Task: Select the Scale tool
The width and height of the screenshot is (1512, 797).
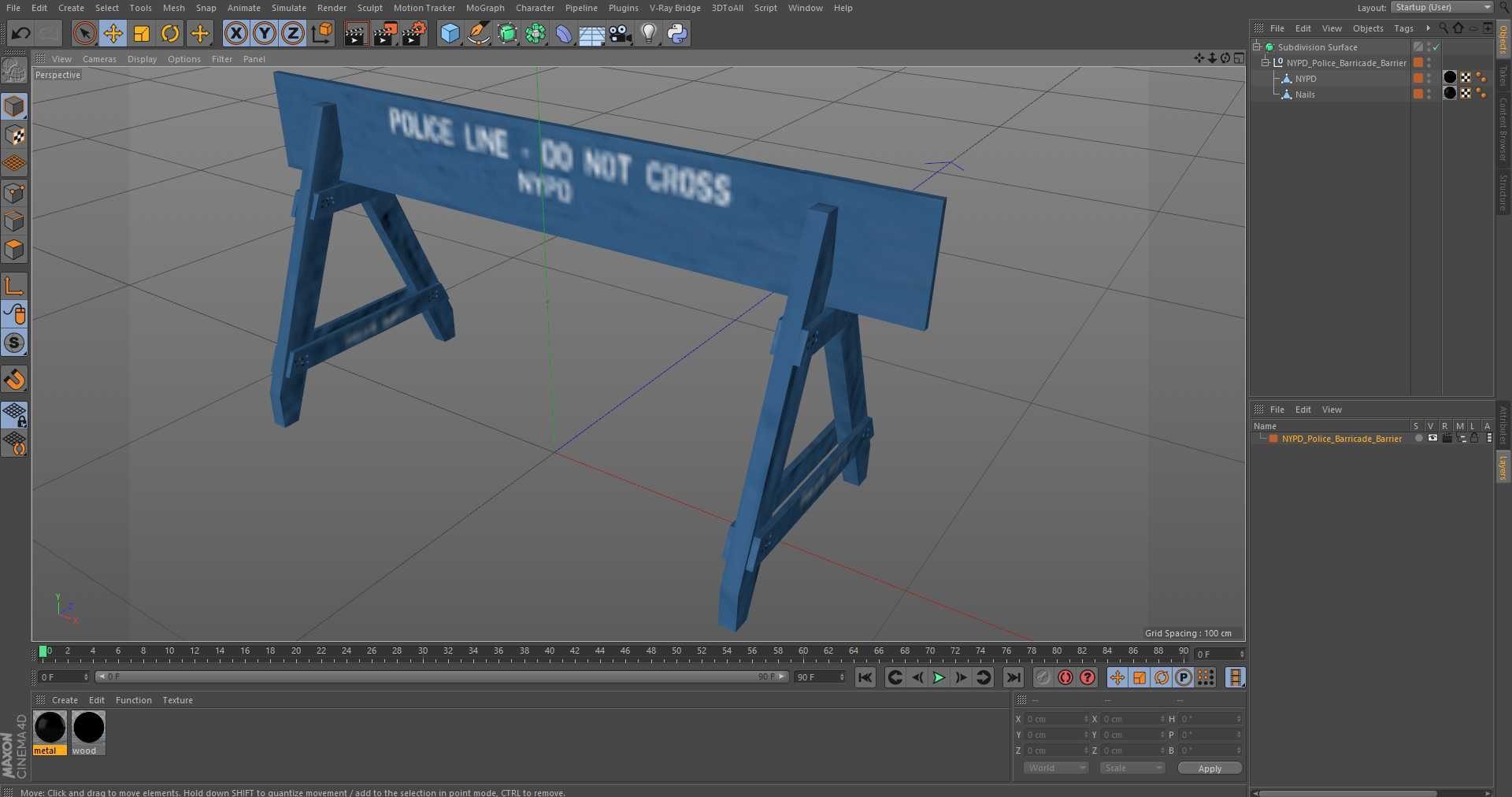Action: (x=142, y=33)
